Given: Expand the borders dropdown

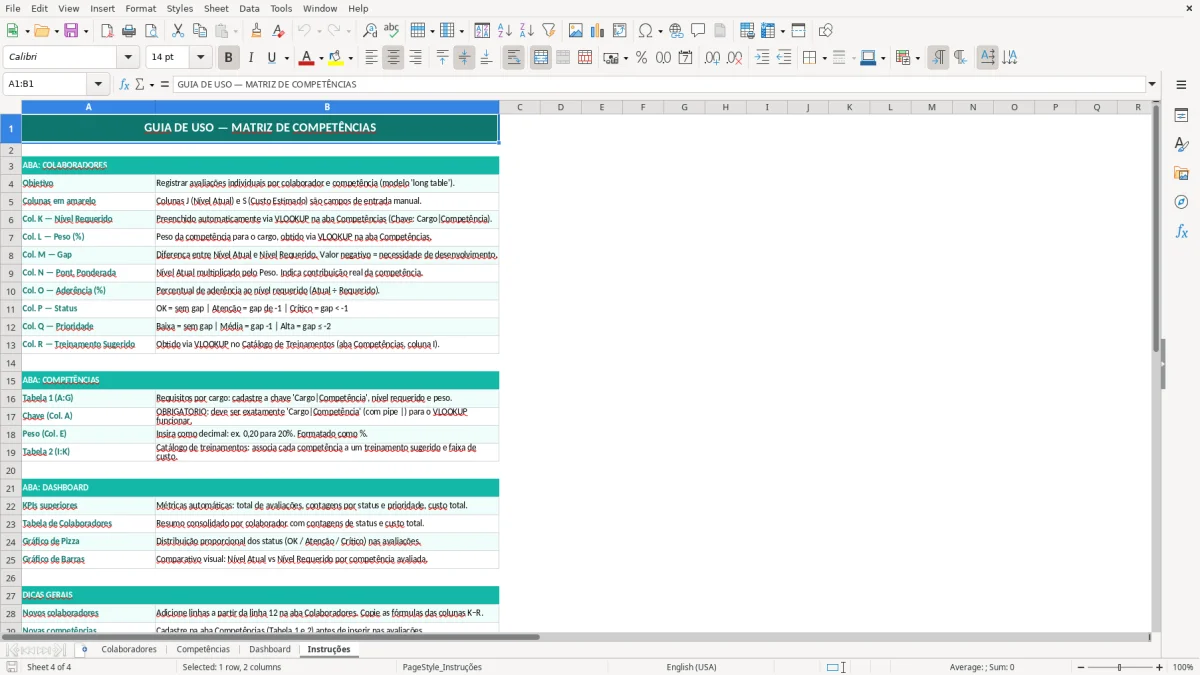Looking at the screenshot, I should [824, 57].
